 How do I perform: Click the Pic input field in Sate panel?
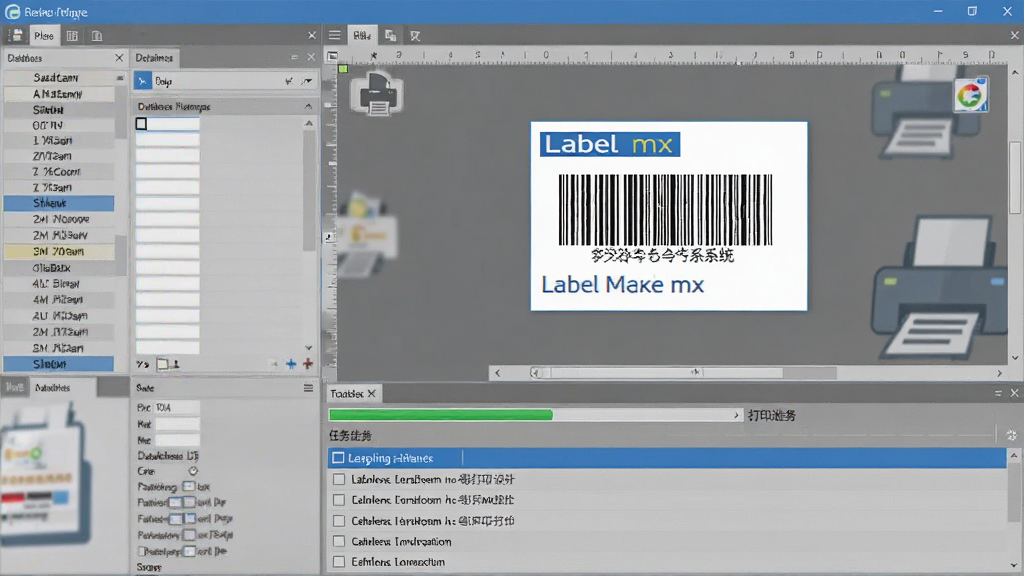point(177,408)
